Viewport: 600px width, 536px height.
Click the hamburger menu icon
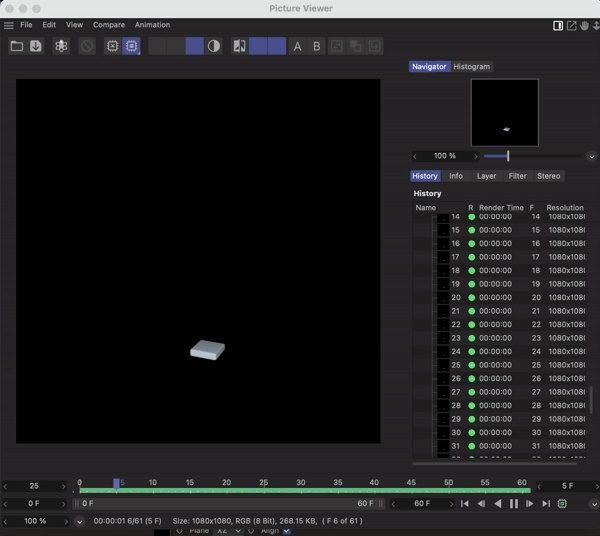coord(9,25)
